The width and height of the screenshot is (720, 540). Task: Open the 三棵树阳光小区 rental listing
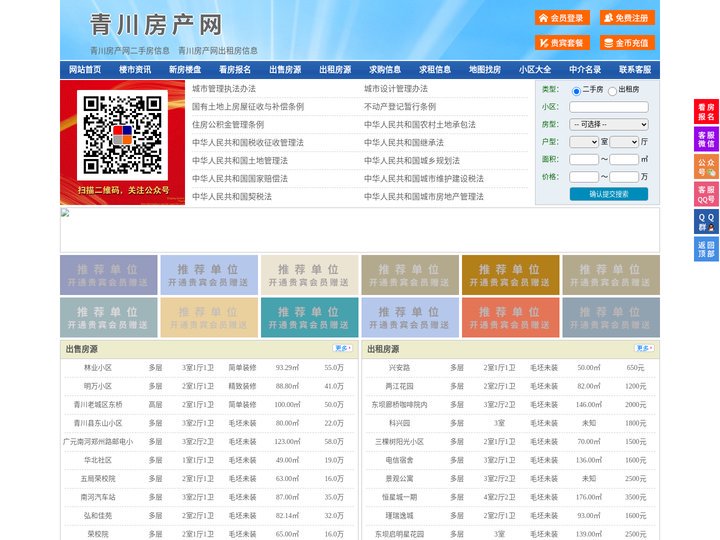[399, 442]
